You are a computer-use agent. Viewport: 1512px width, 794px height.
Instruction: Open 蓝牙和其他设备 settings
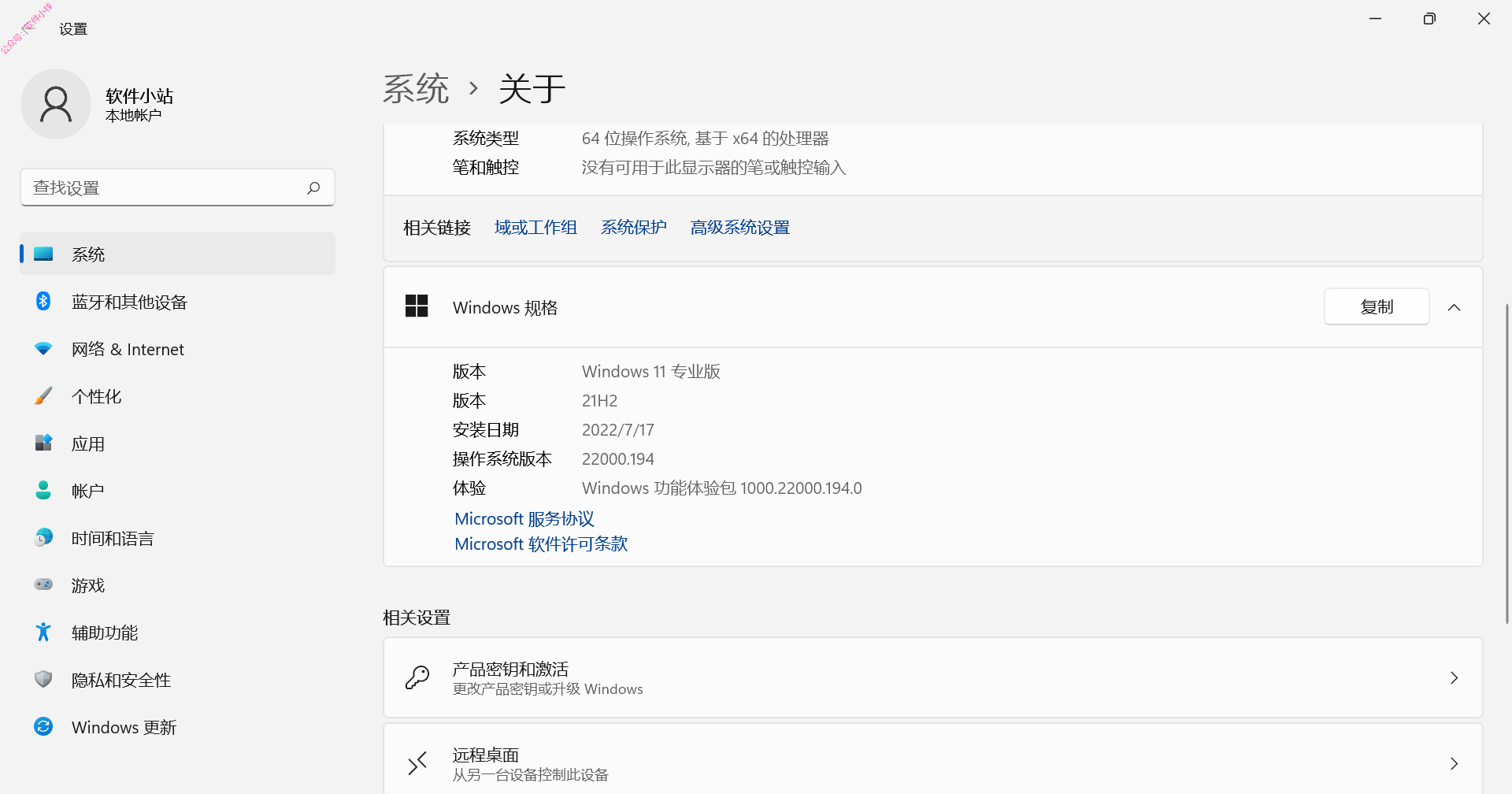click(178, 302)
